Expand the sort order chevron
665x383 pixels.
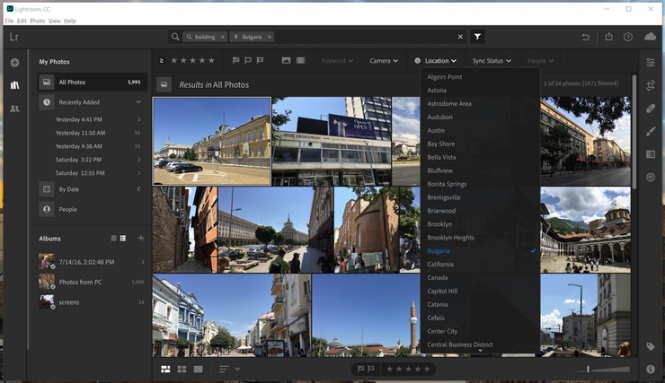point(238,369)
